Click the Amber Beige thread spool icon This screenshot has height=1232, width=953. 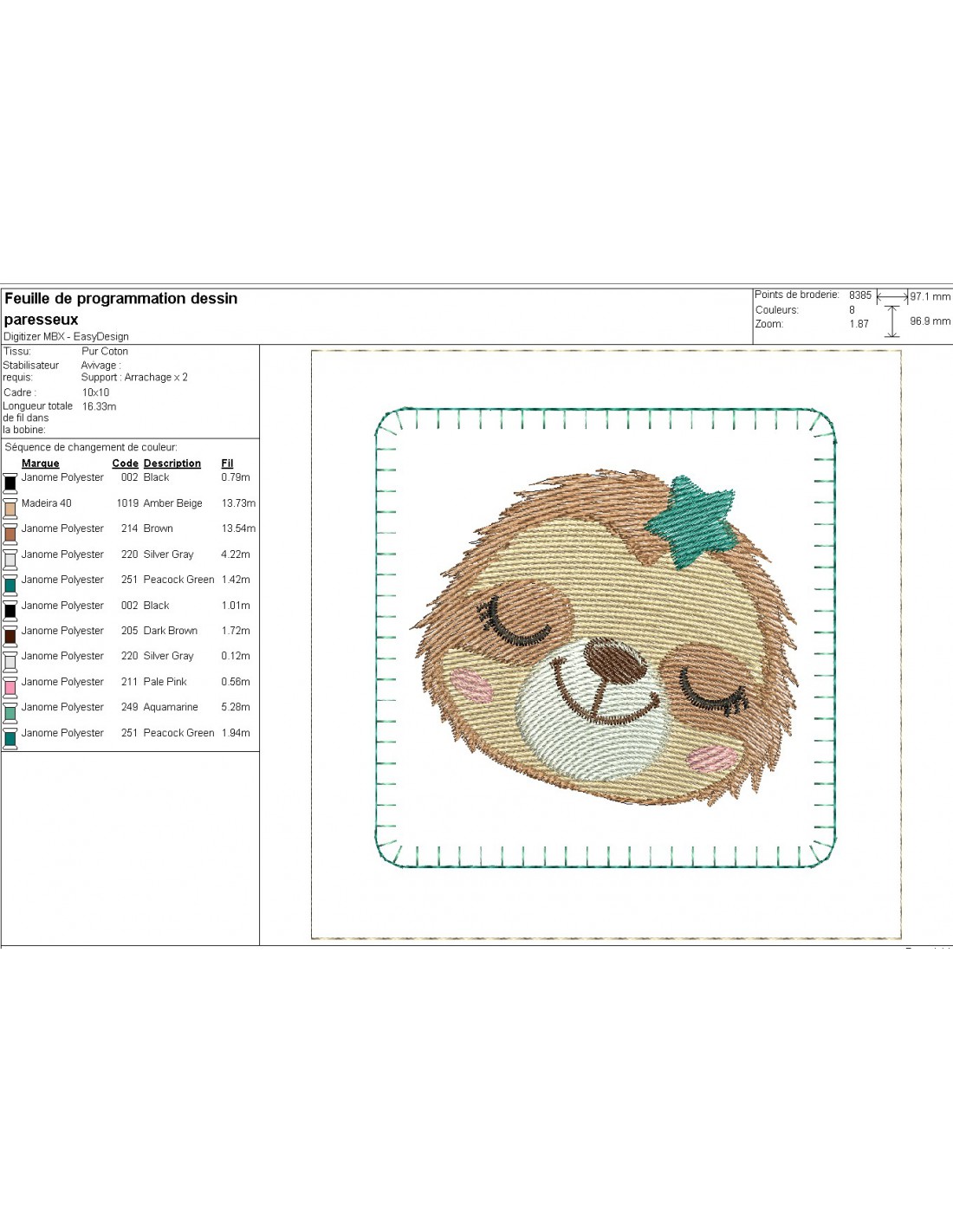(x=10, y=508)
